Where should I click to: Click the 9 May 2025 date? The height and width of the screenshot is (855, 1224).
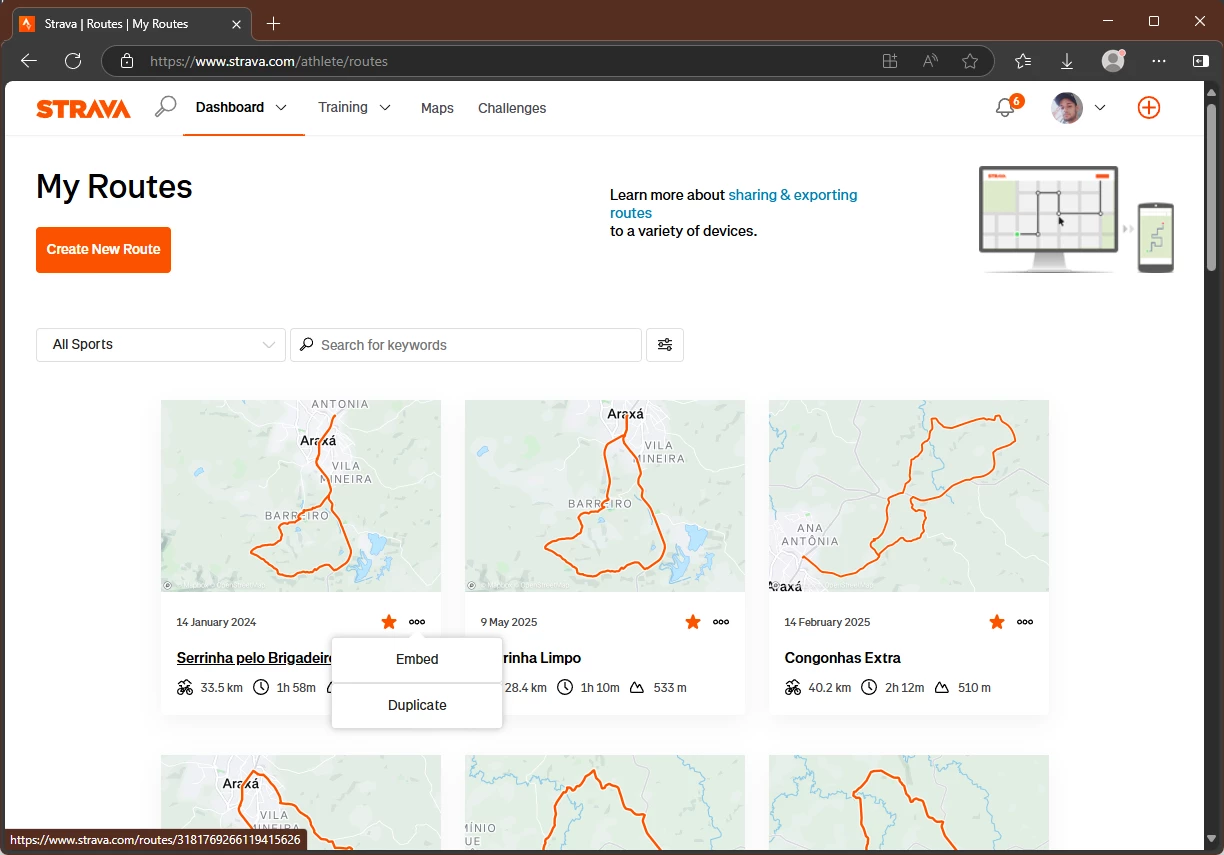point(509,622)
